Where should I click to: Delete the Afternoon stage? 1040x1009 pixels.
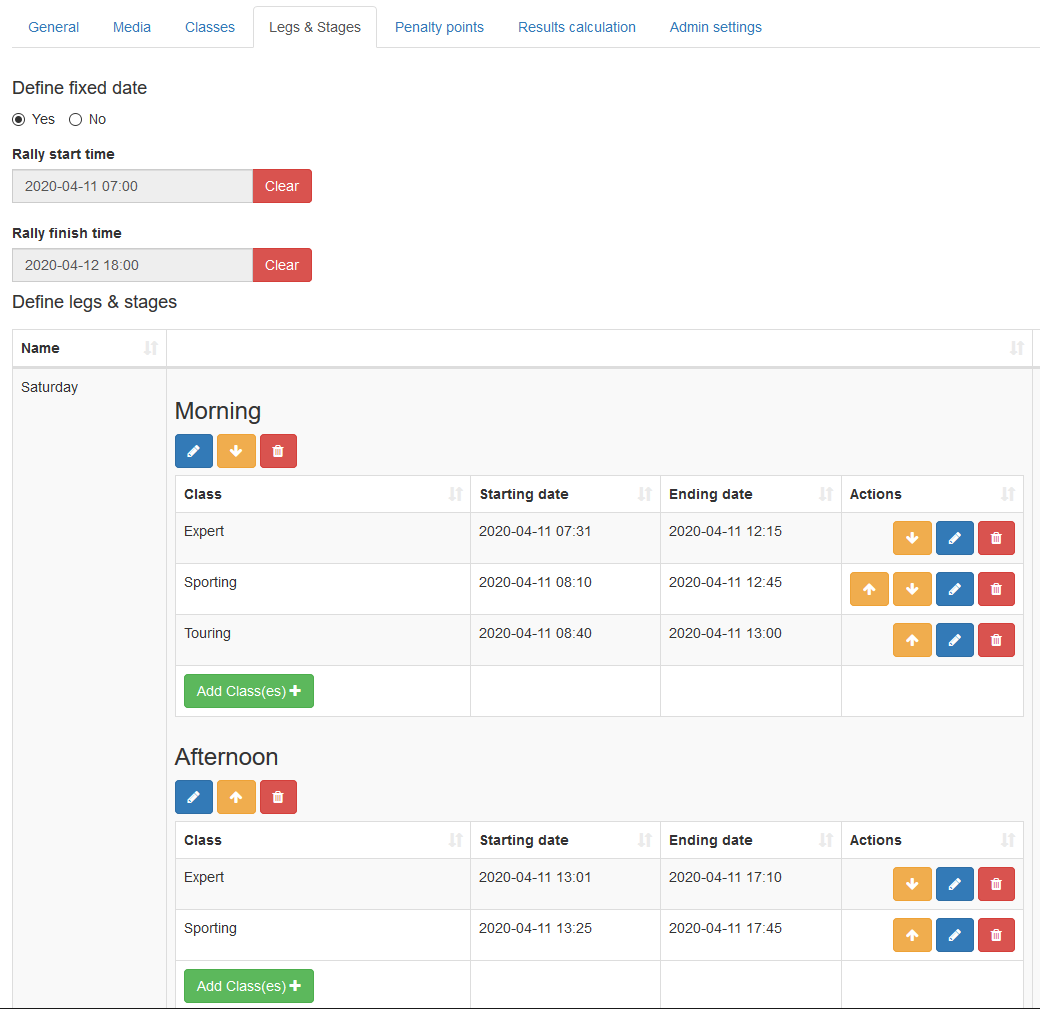(278, 797)
